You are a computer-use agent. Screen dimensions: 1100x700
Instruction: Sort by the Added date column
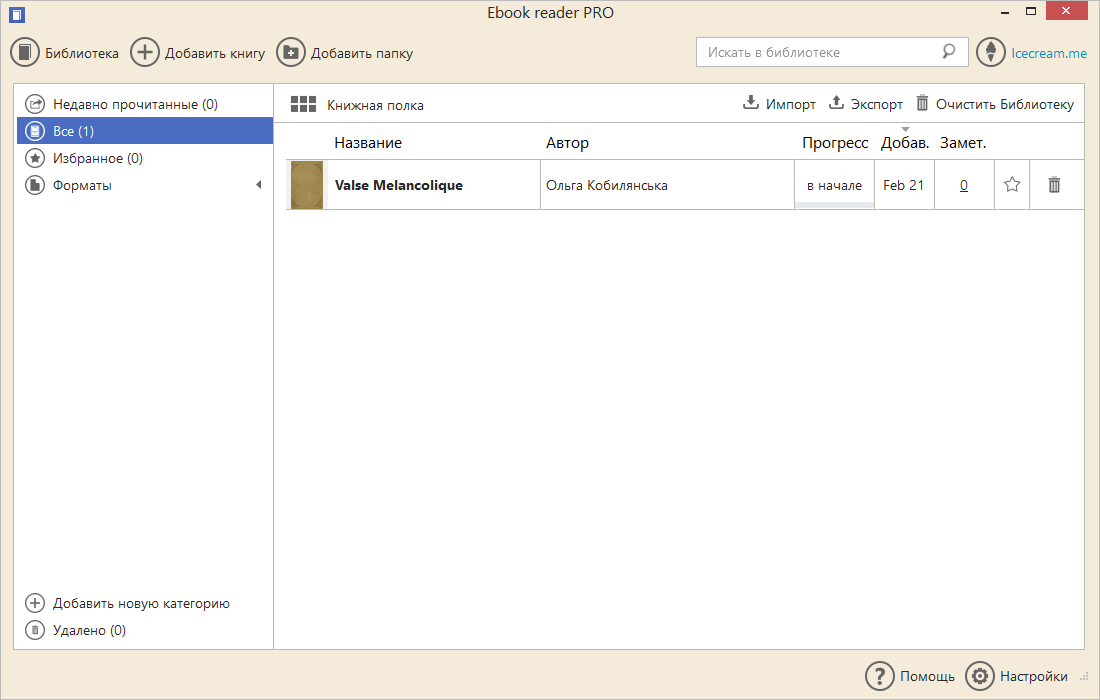pos(904,143)
